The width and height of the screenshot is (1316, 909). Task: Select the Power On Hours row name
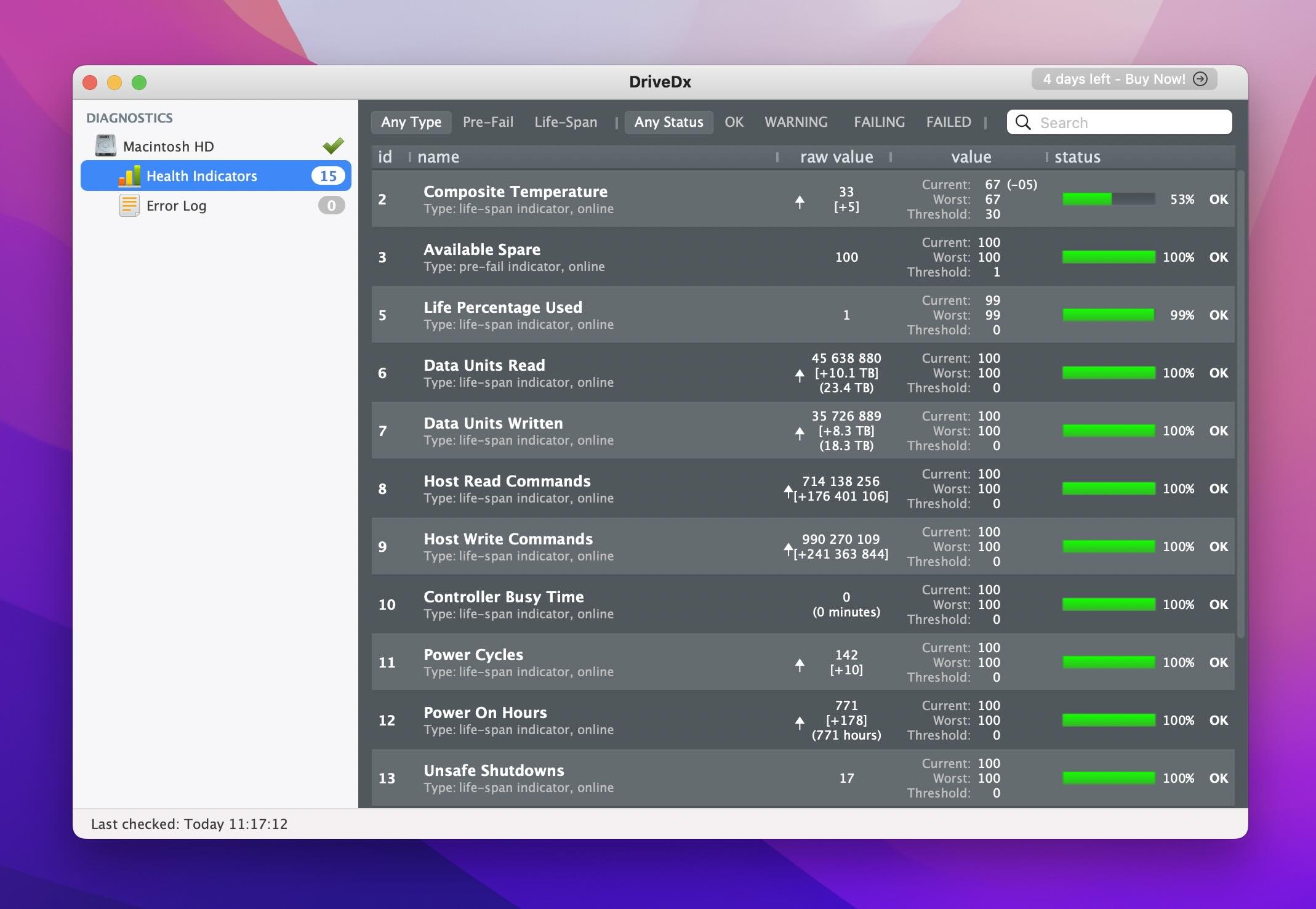(485, 713)
